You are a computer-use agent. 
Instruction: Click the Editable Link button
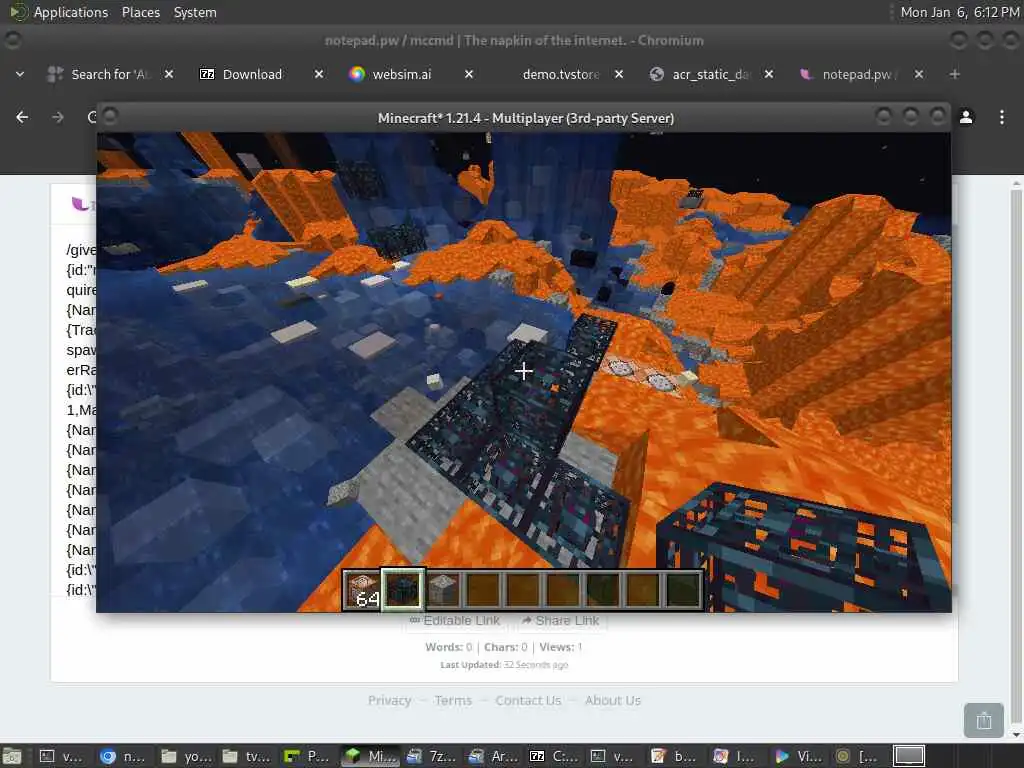[x=455, y=620]
